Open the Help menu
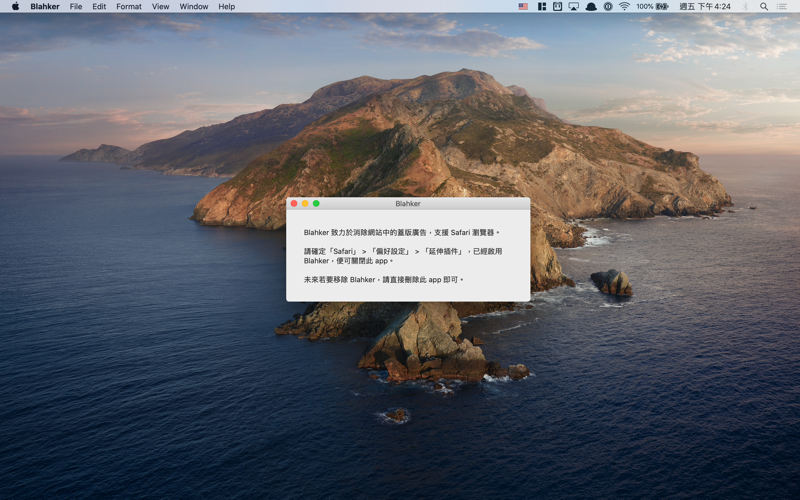Viewport: 800px width, 500px height. click(227, 6)
